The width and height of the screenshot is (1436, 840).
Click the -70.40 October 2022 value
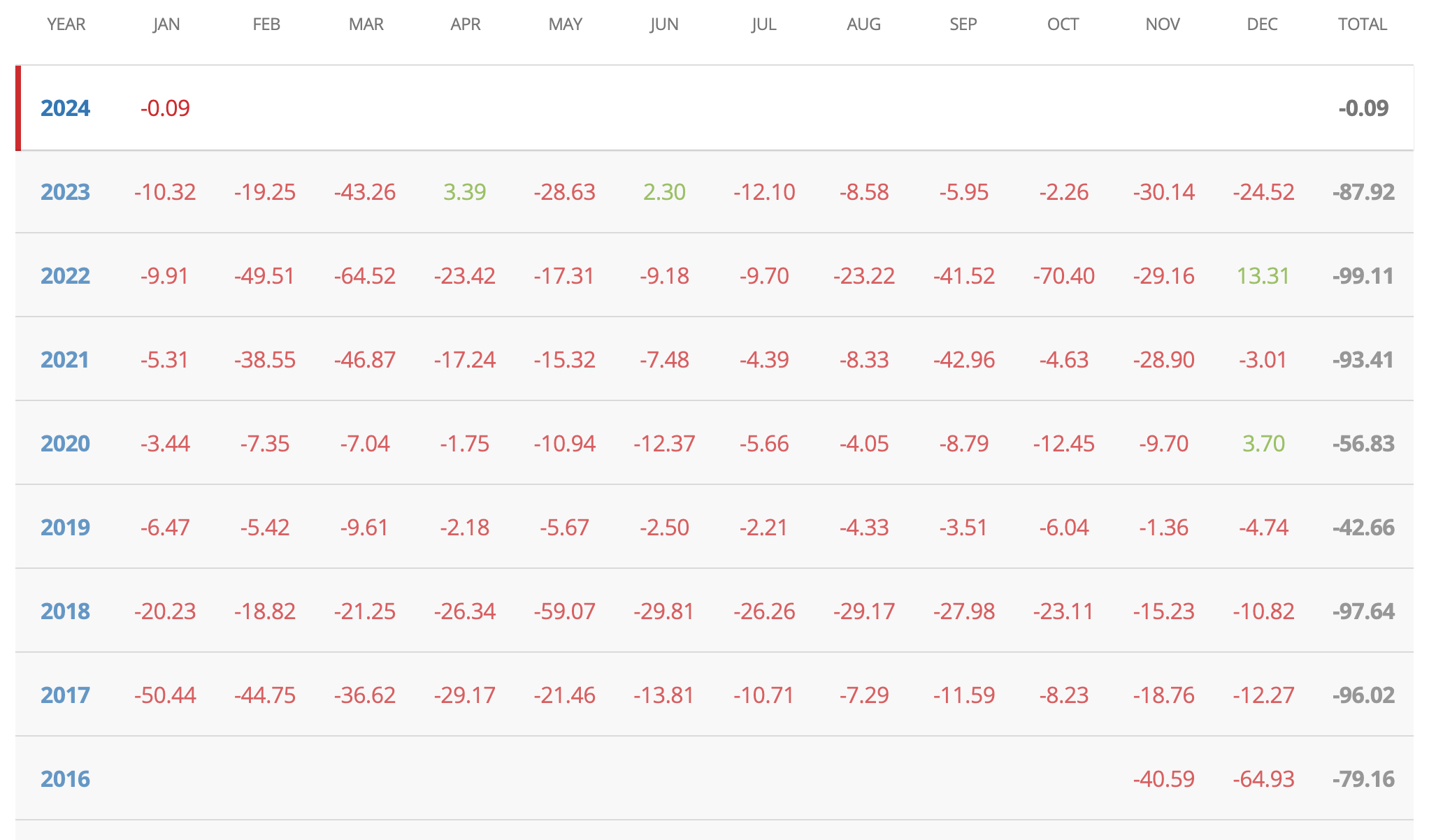pyautogui.click(x=1063, y=276)
